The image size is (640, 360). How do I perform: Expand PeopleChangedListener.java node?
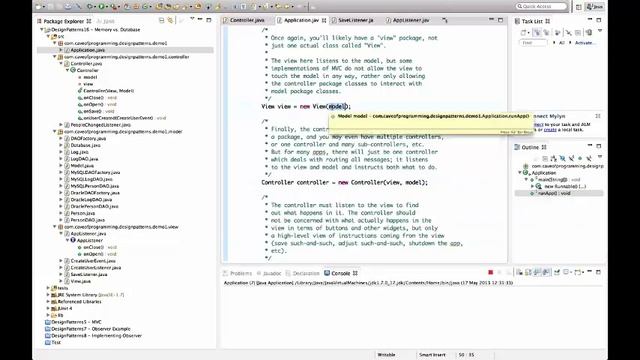[61, 124]
